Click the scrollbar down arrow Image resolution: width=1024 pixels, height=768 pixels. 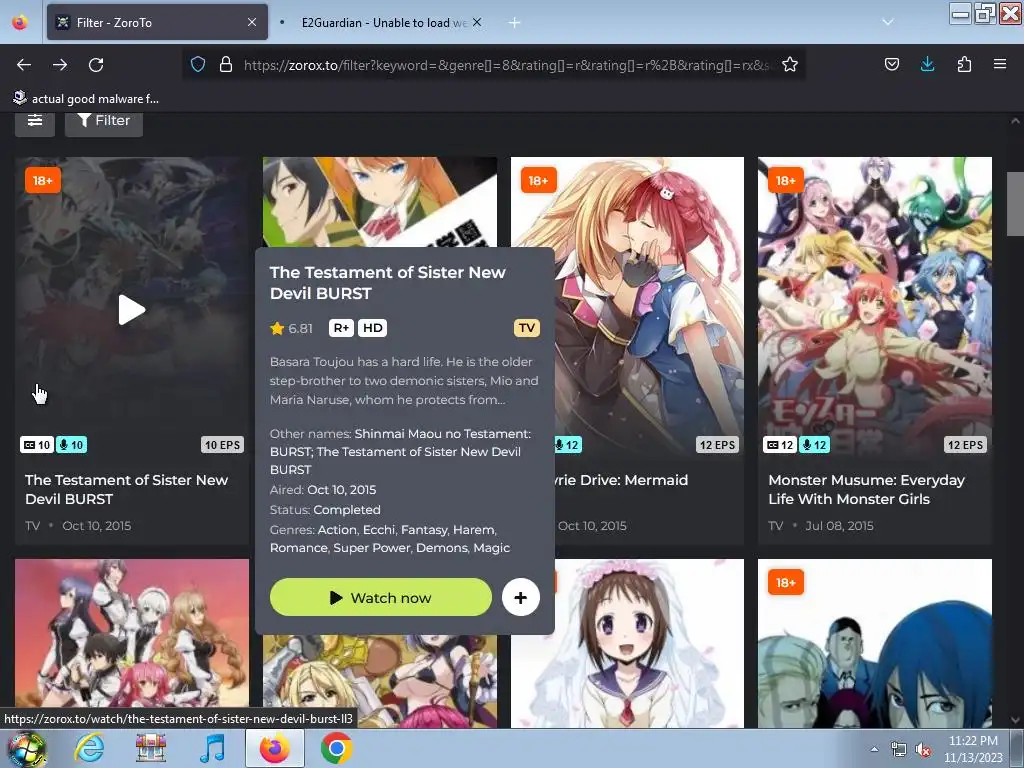pyautogui.click(x=1015, y=720)
